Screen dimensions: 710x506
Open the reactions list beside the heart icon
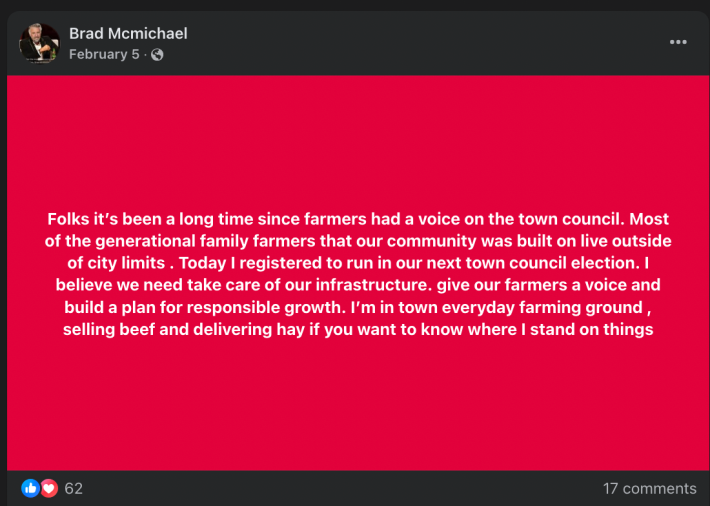point(73,489)
